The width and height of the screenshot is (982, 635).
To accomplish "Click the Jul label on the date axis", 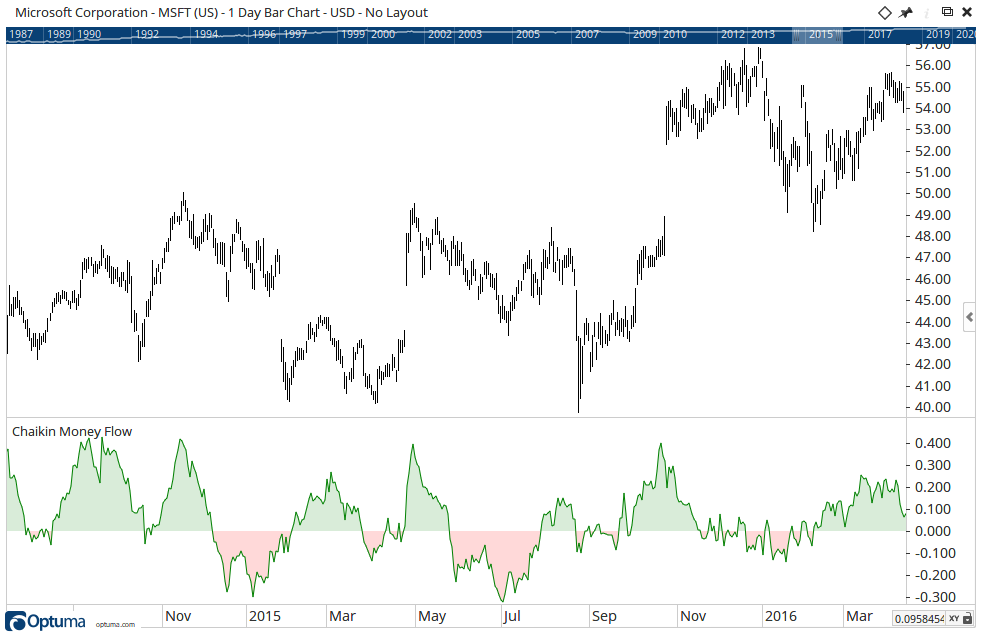I will tap(512, 616).
